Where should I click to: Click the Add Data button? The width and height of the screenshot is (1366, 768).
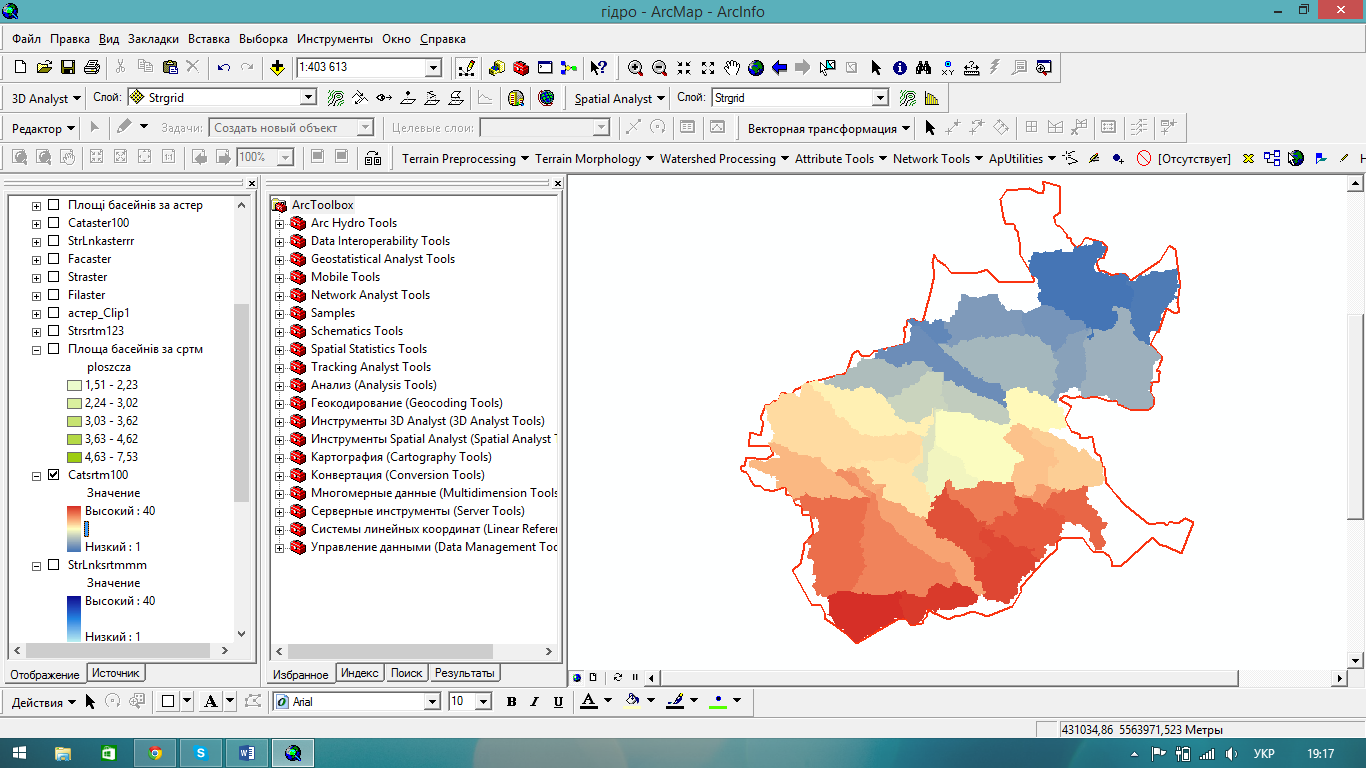pyautogui.click(x=278, y=68)
